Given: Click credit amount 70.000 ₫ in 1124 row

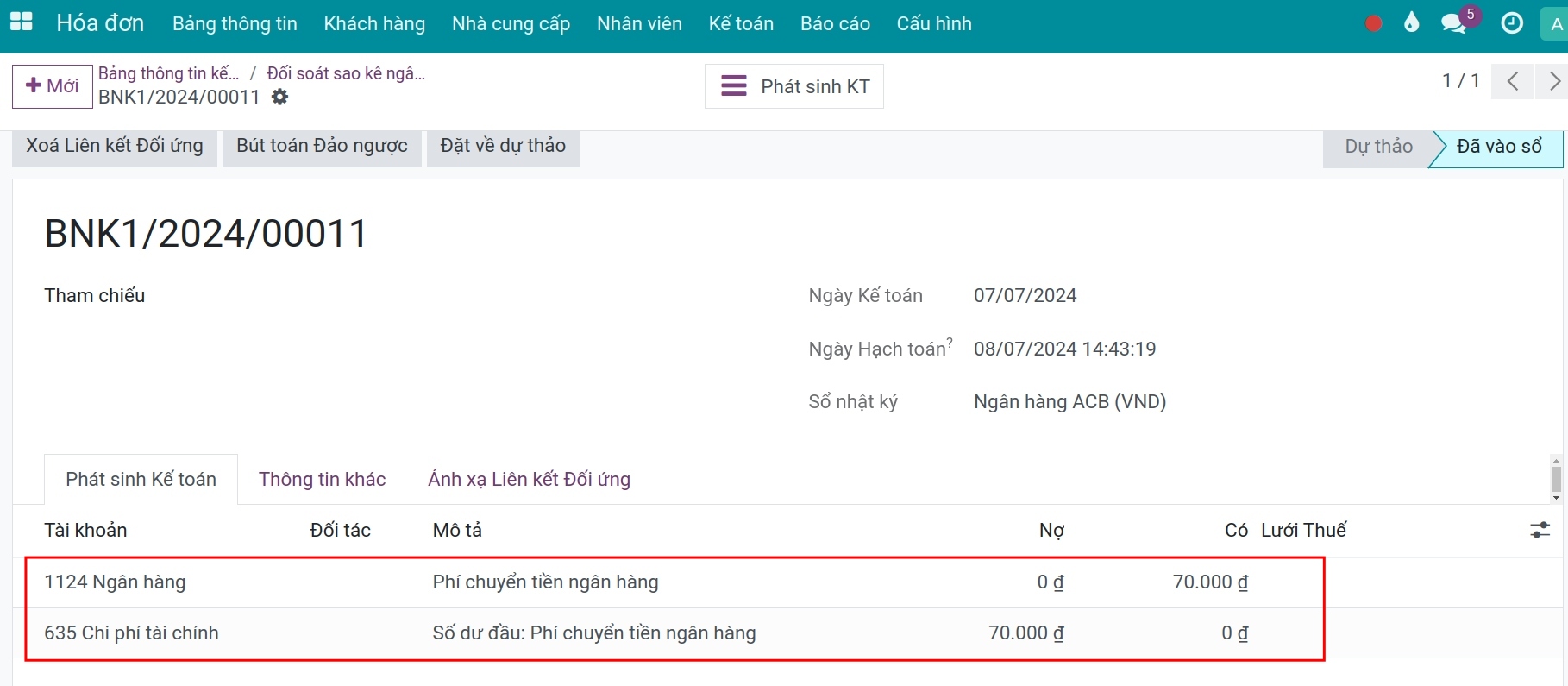Looking at the screenshot, I should click(x=1210, y=582).
